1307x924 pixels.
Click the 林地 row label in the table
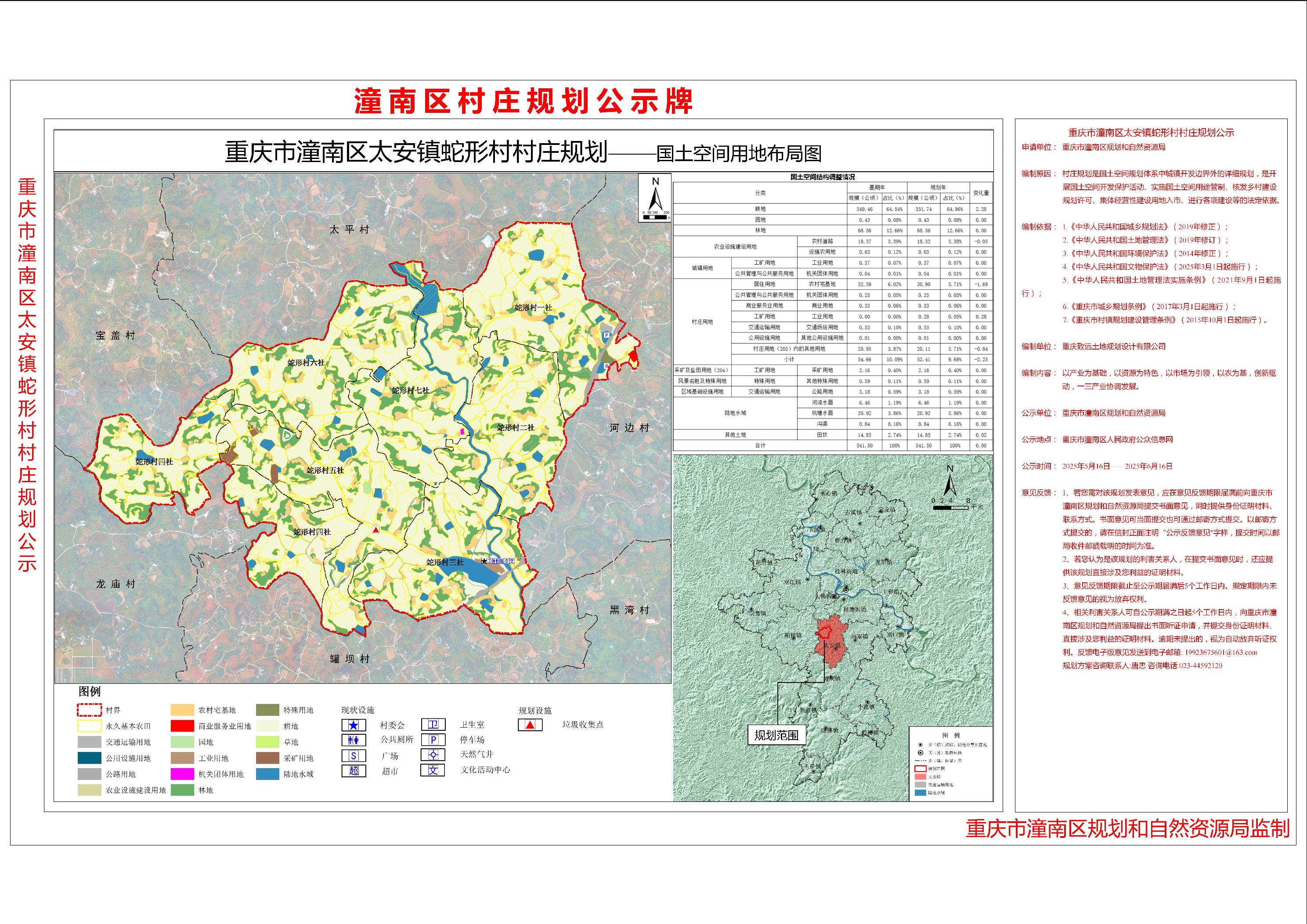pos(760,231)
